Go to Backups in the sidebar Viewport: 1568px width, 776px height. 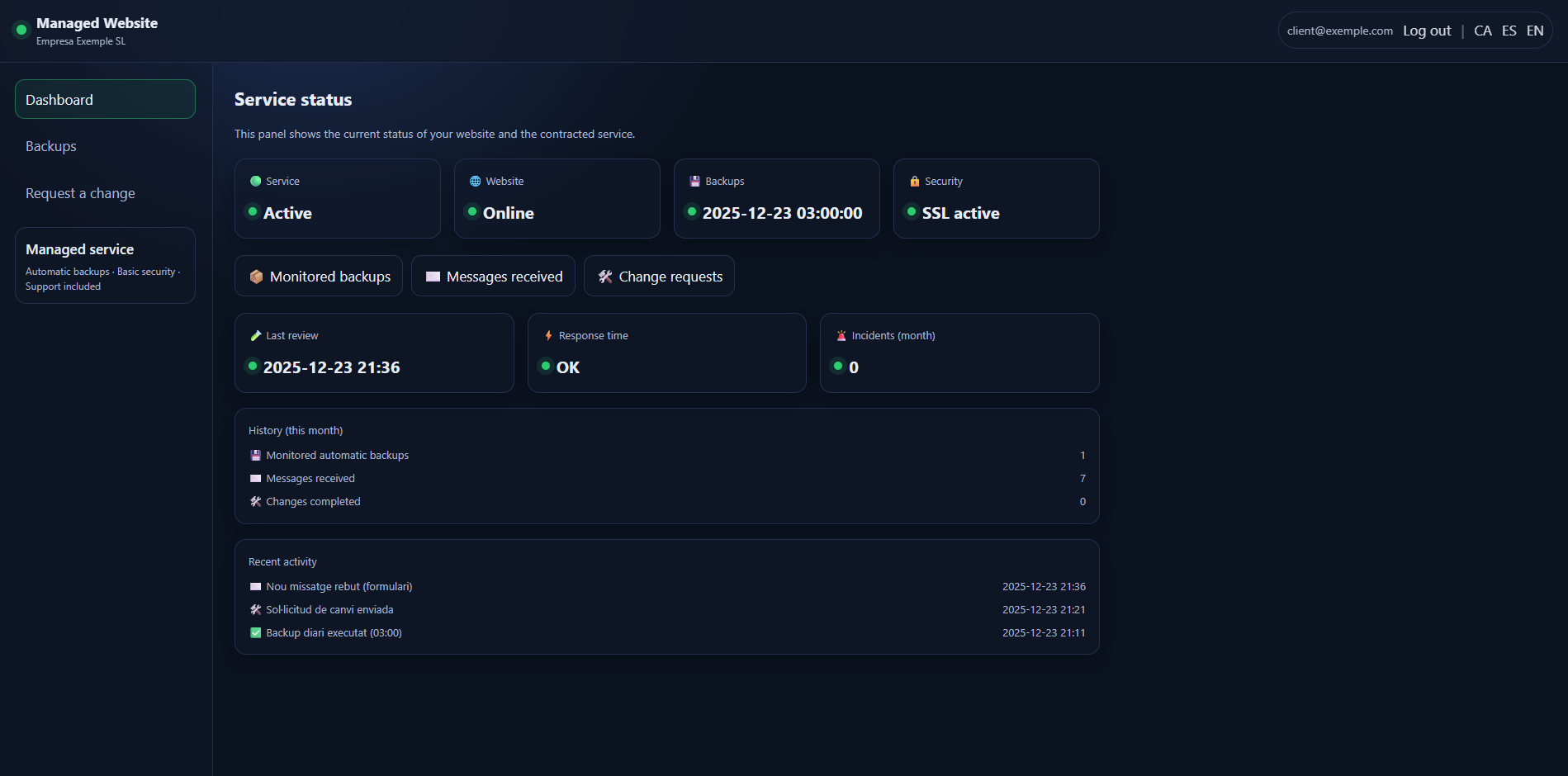[51, 146]
